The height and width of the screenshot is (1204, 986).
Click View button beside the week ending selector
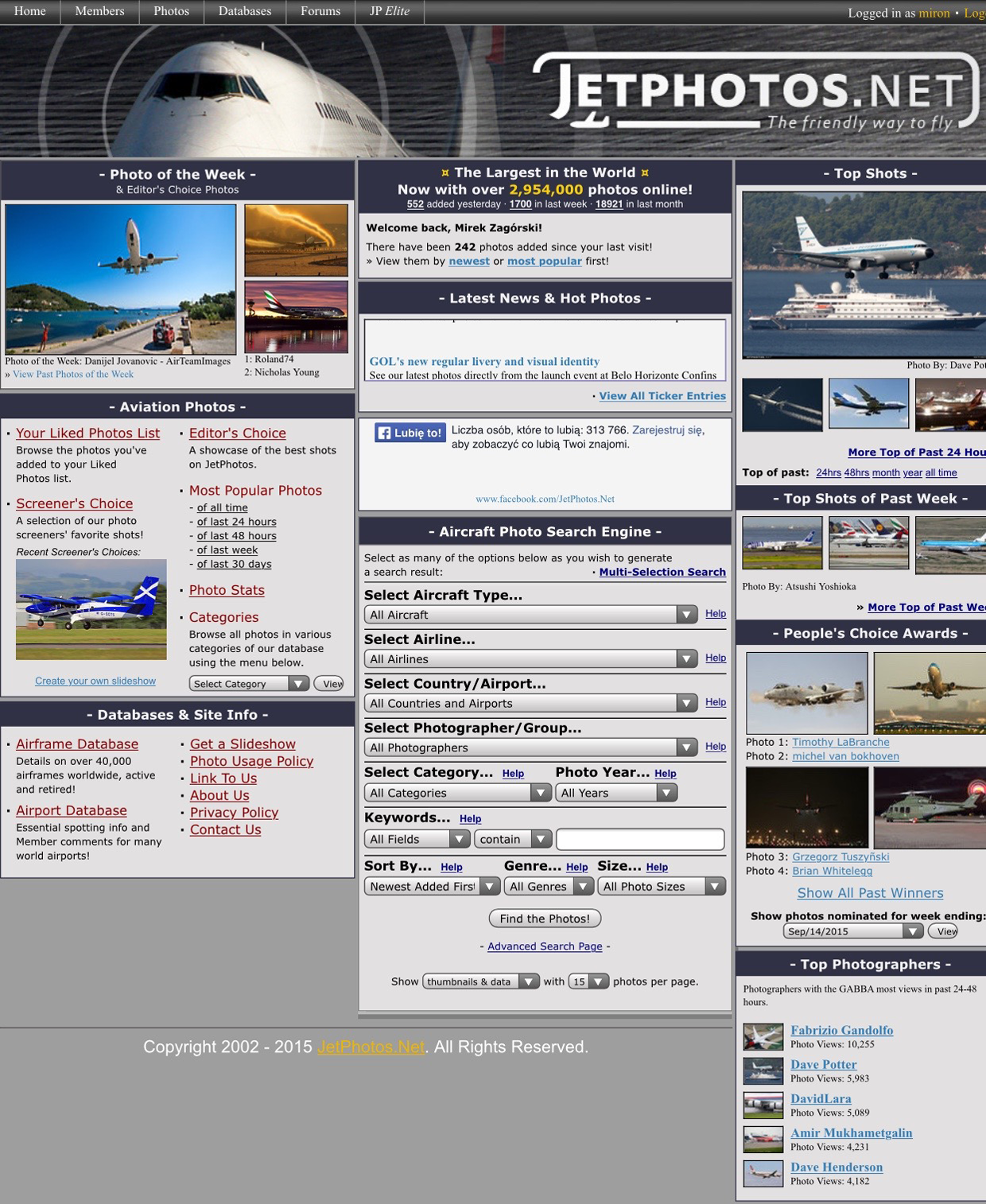coord(944,931)
